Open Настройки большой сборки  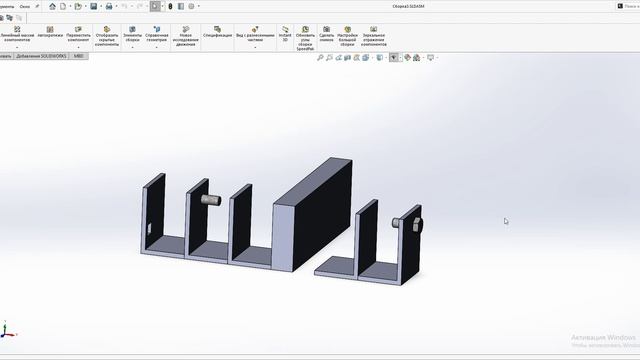point(347,36)
